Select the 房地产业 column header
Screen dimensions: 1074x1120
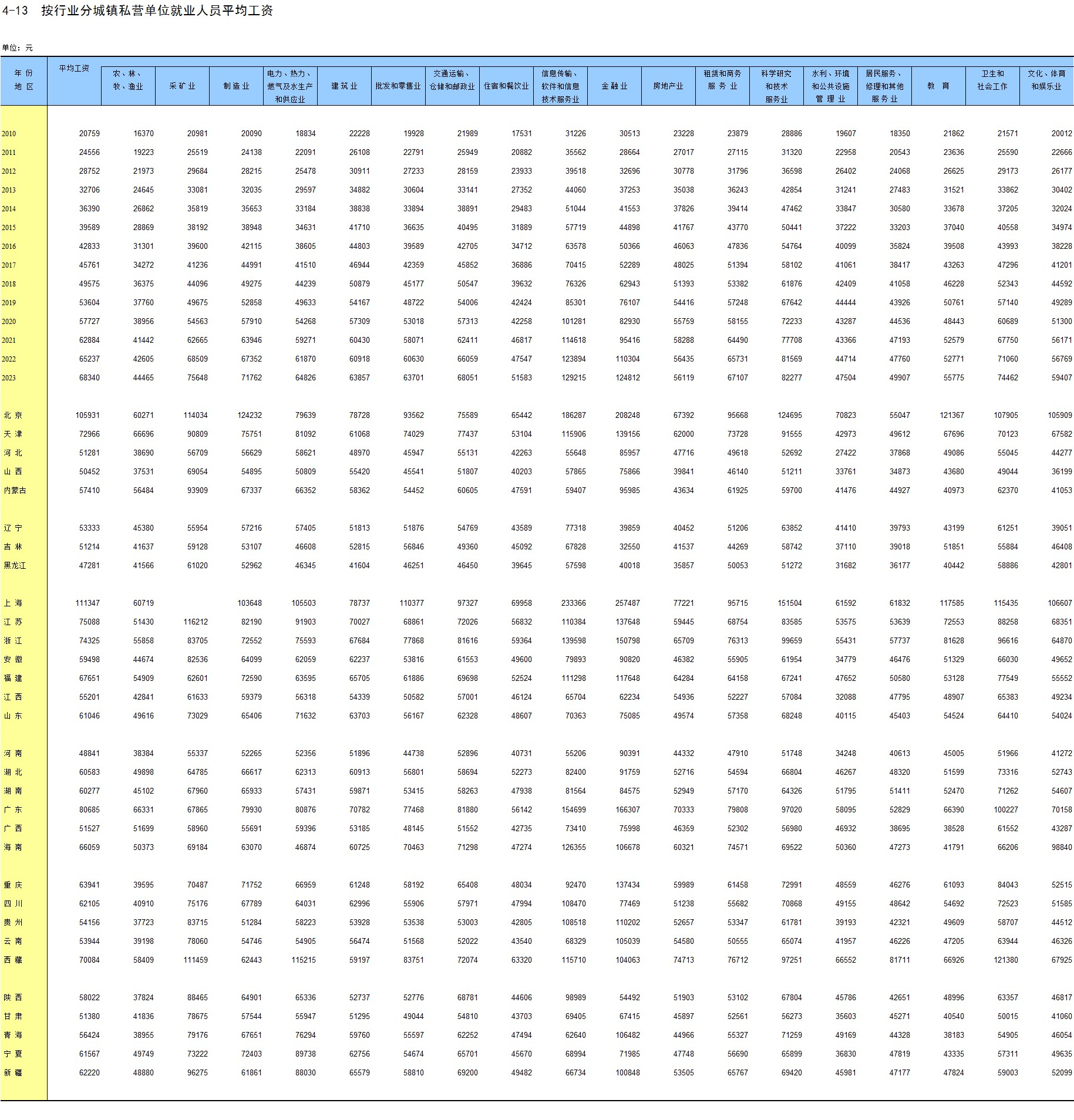pos(668,86)
